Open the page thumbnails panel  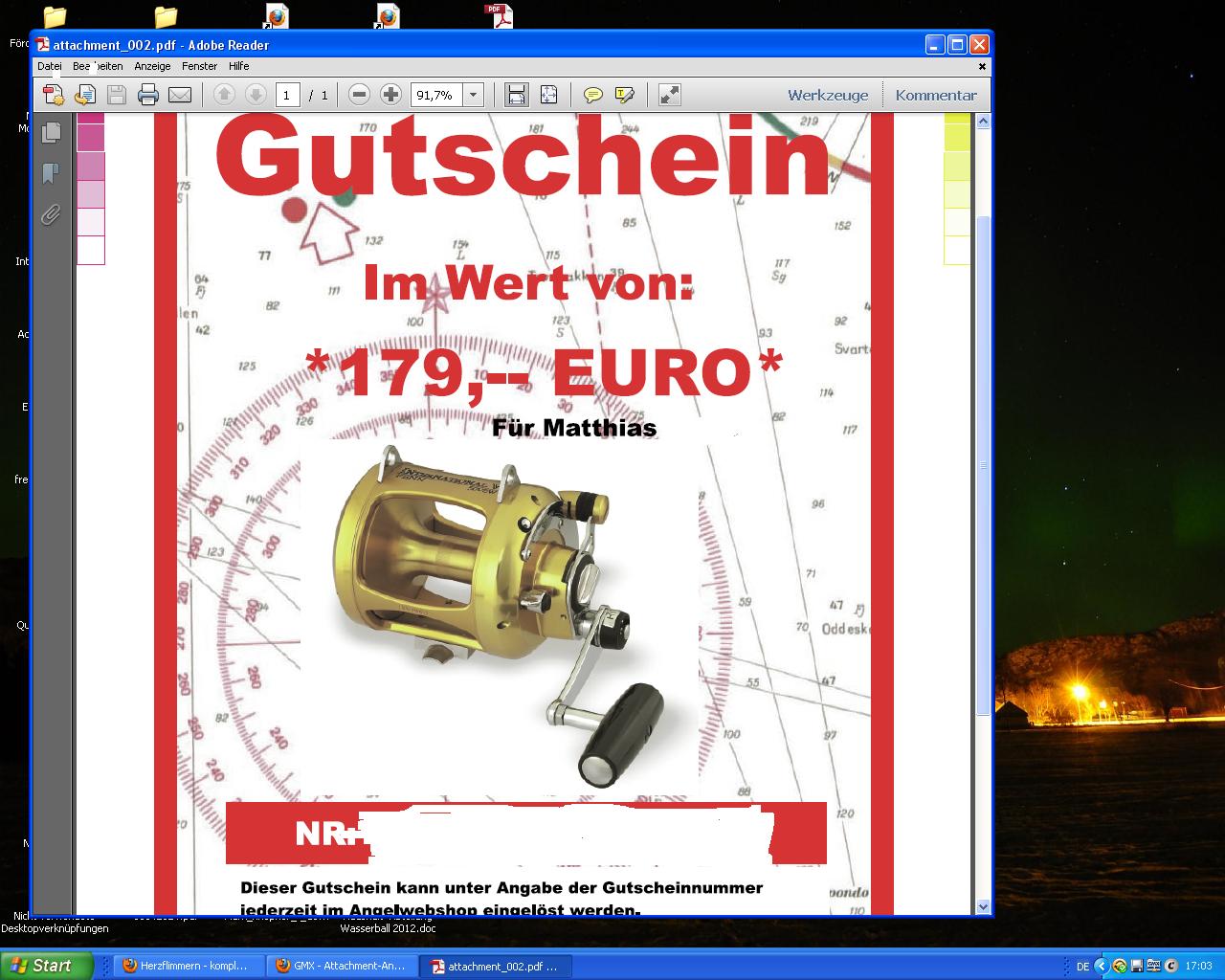[52, 133]
